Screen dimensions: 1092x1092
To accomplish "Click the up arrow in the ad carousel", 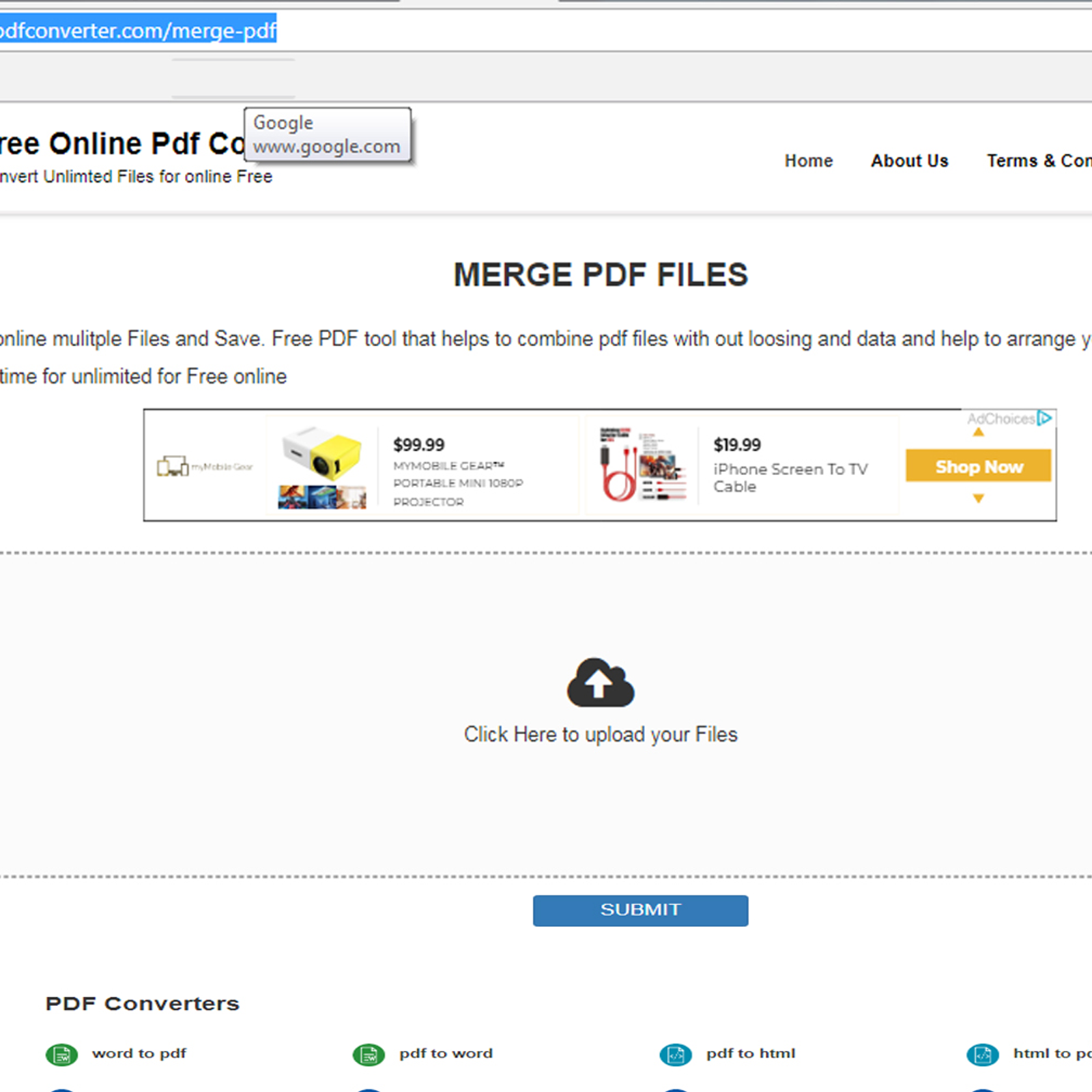I will (979, 431).
